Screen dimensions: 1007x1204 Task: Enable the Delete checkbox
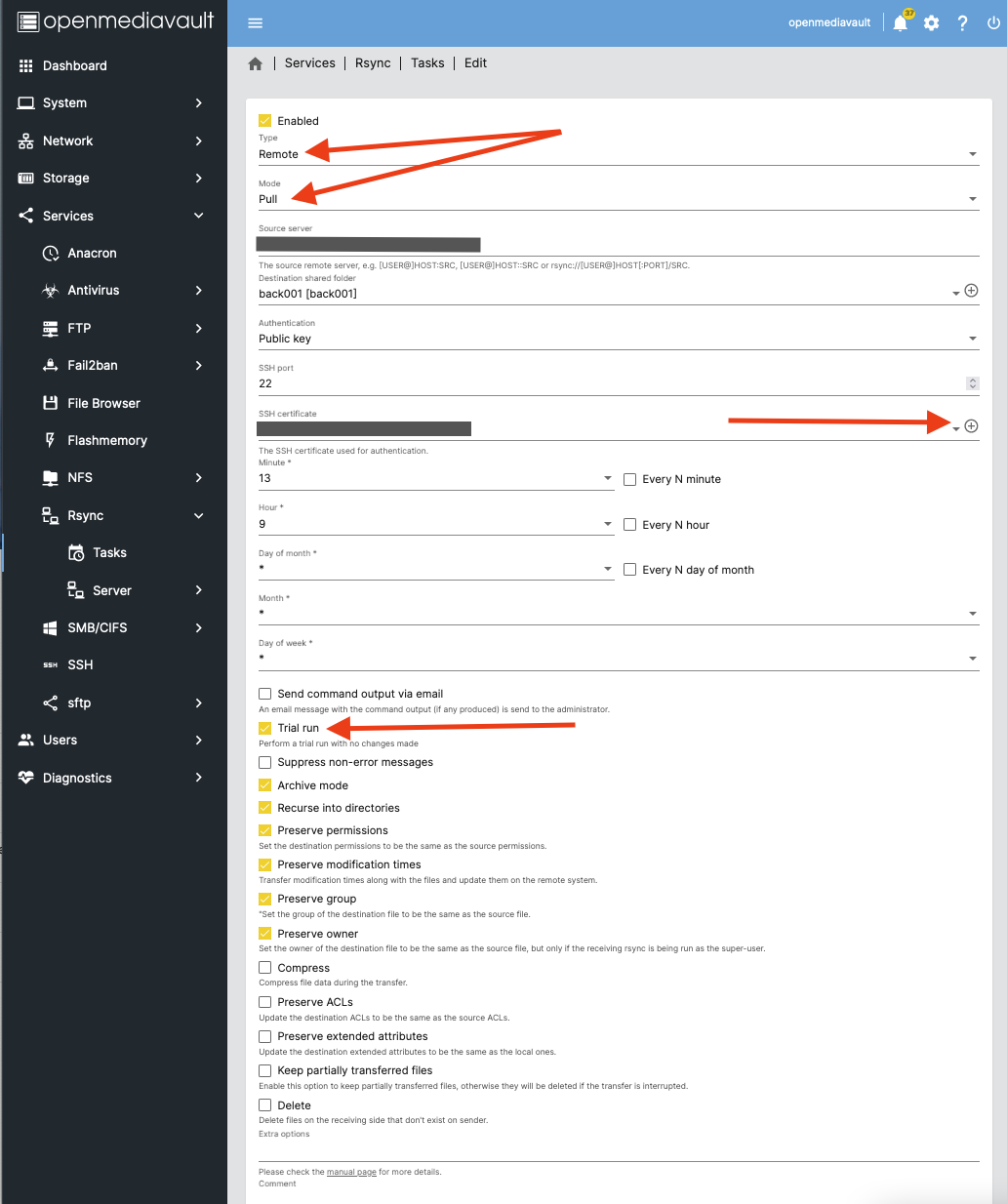(x=264, y=1105)
